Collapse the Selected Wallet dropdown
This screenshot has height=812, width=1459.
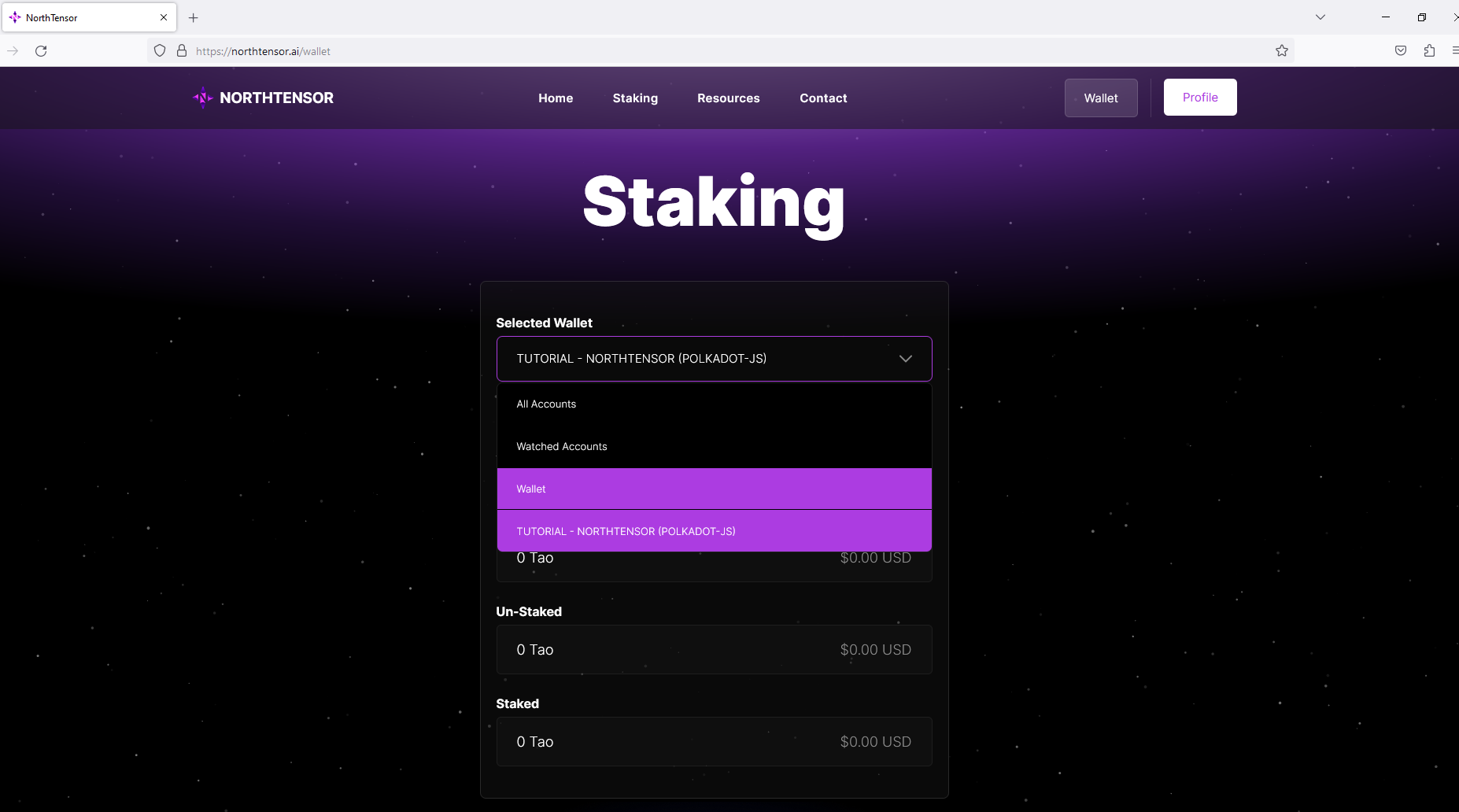[715, 359]
